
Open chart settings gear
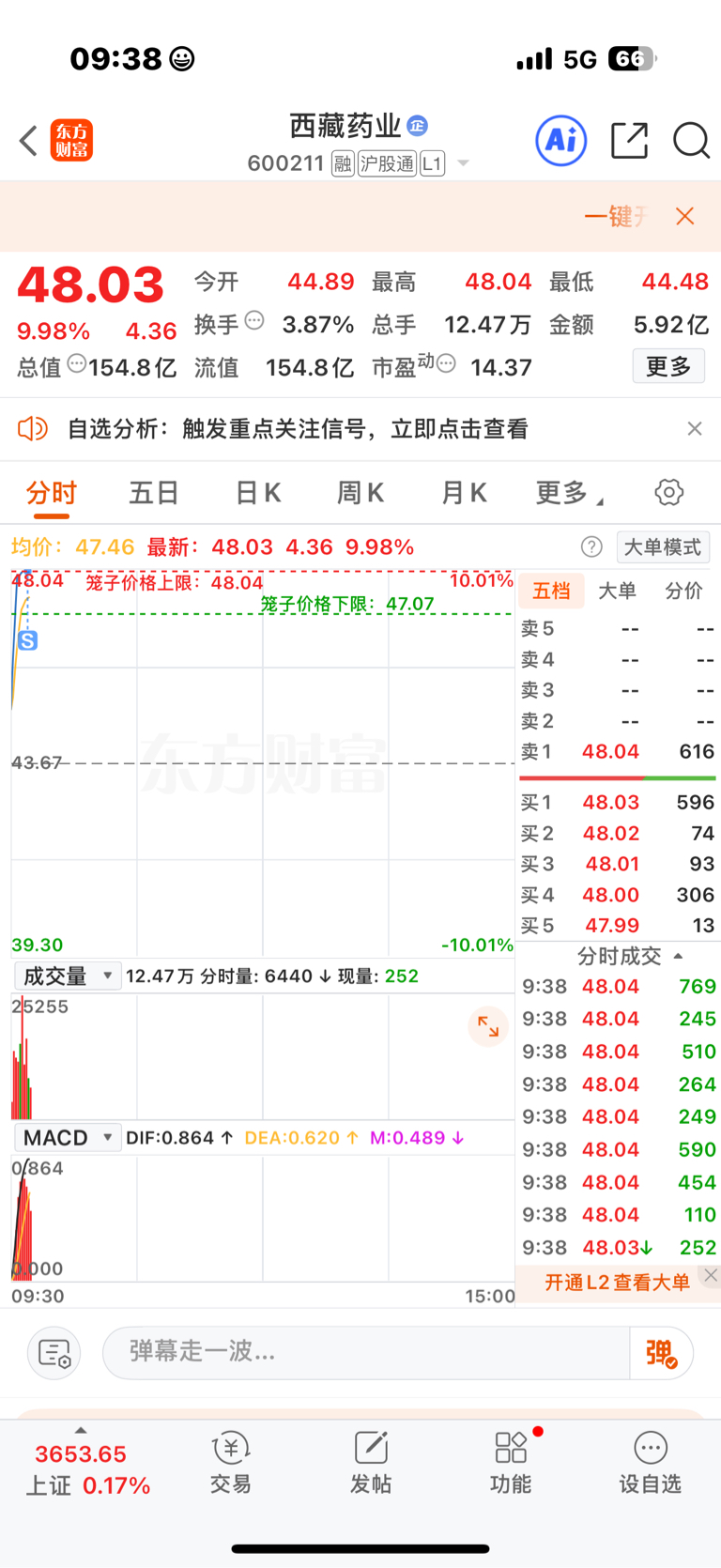(669, 492)
